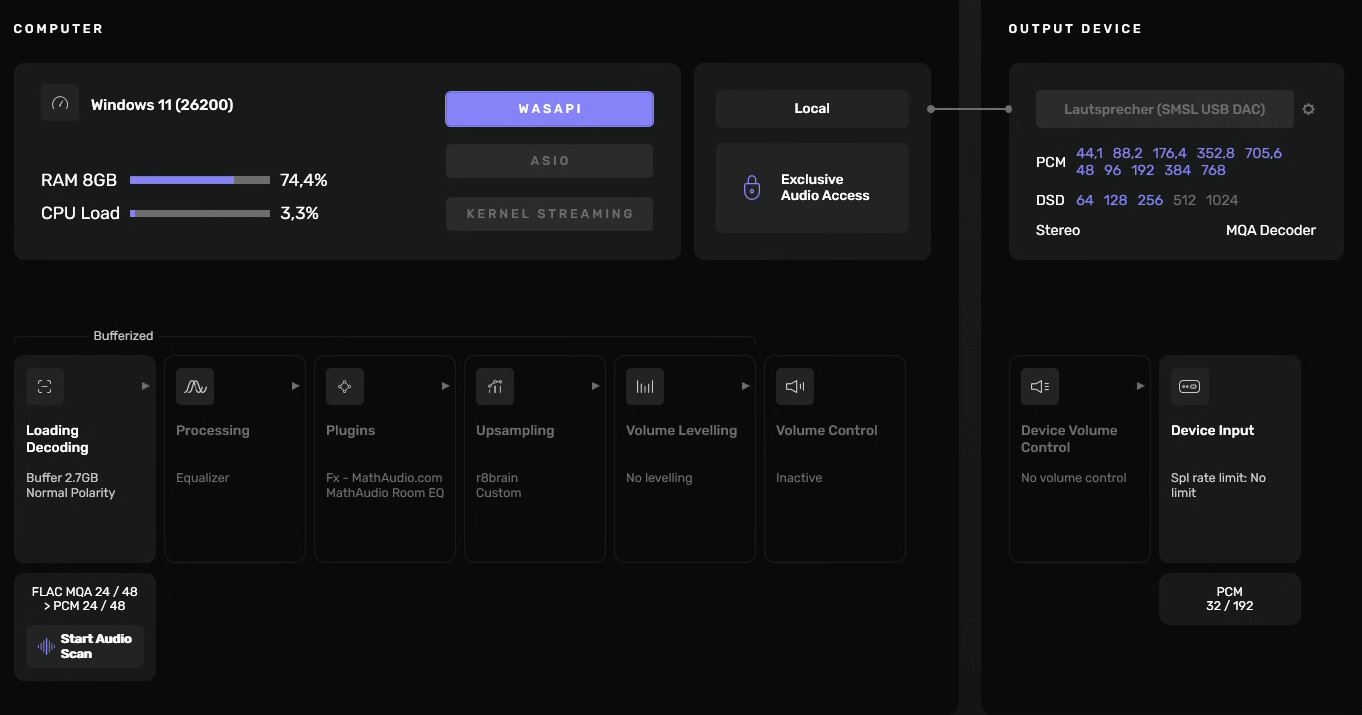The image size is (1362, 715).
Task: Click the PCM 44,1 sample rate
Action: (1089, 153)
